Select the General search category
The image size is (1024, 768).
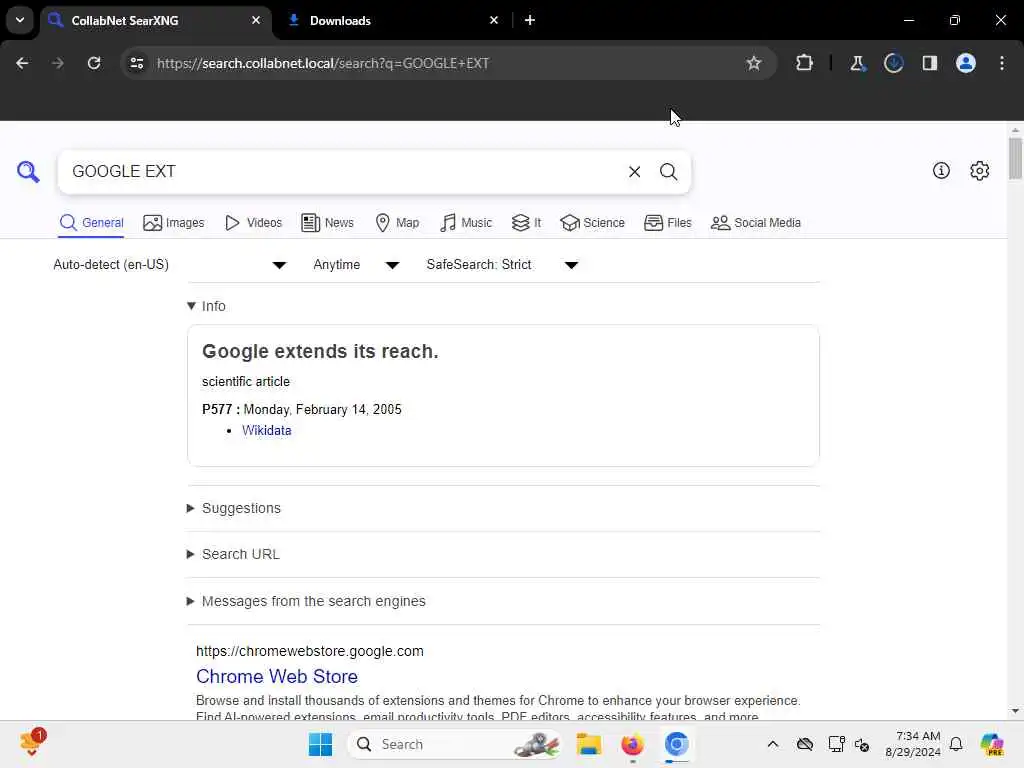pos(91,223)
